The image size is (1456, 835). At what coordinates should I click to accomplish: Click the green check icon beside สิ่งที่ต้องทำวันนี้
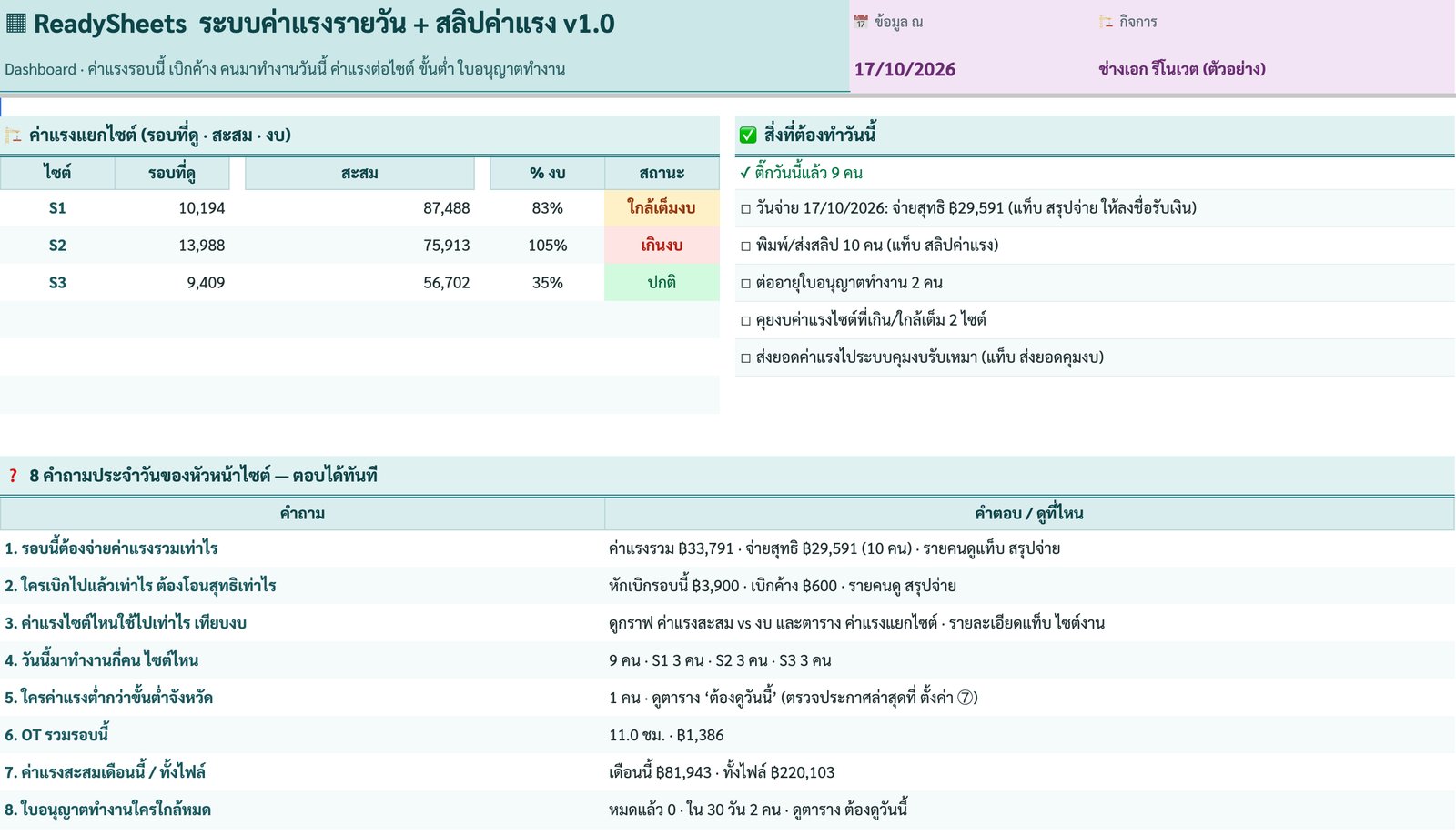click(748, 136)
